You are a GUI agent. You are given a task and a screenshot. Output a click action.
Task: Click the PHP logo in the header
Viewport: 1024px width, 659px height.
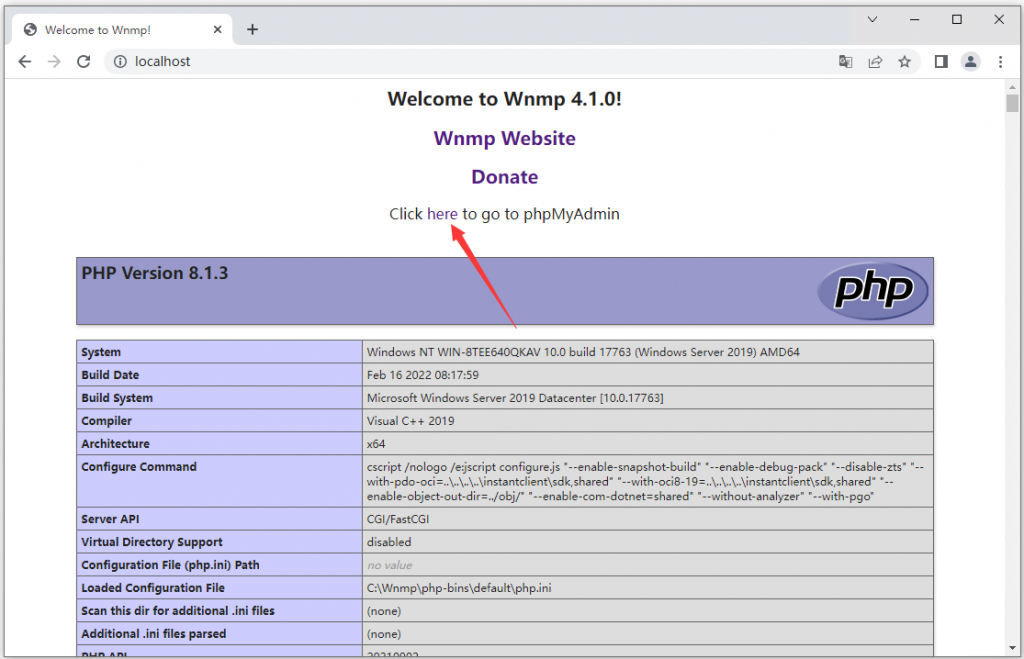[873, 290]
